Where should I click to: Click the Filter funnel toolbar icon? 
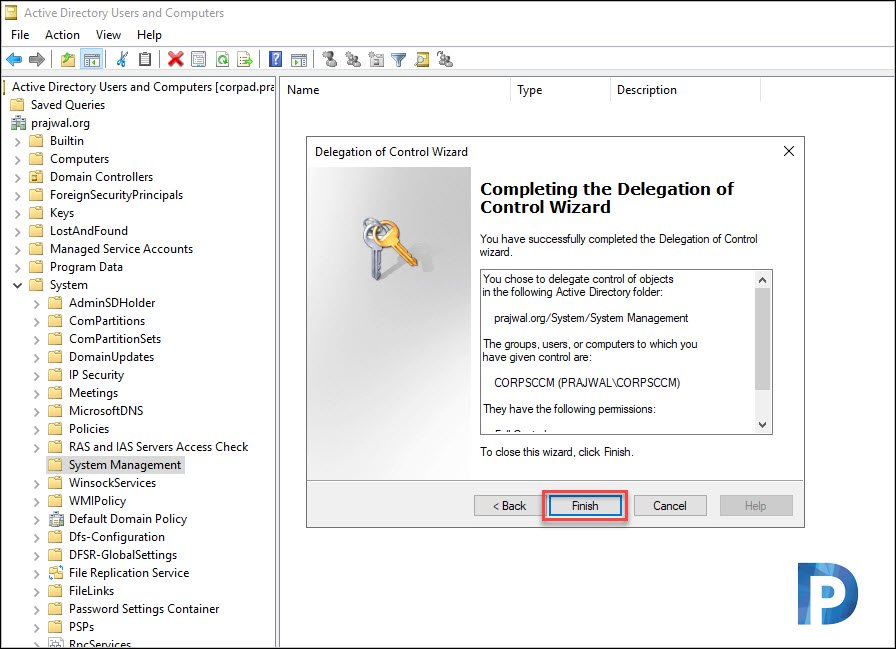tap(399, 59)
